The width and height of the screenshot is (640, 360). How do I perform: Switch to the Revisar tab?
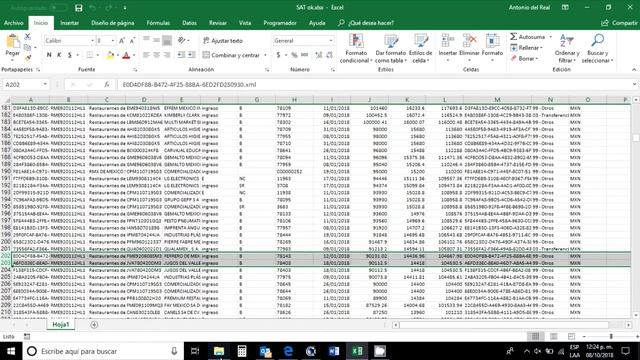click(x=218, y=23)
